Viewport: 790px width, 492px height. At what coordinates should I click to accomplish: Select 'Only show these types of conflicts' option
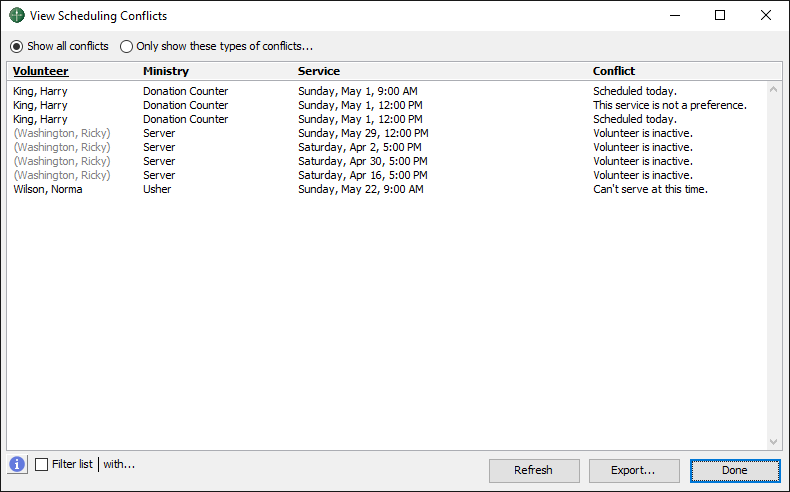point(127,46)
